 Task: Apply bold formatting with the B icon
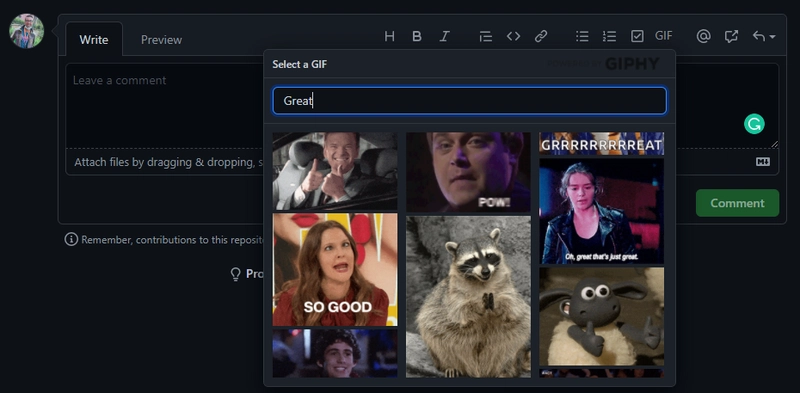coord(417,36)
